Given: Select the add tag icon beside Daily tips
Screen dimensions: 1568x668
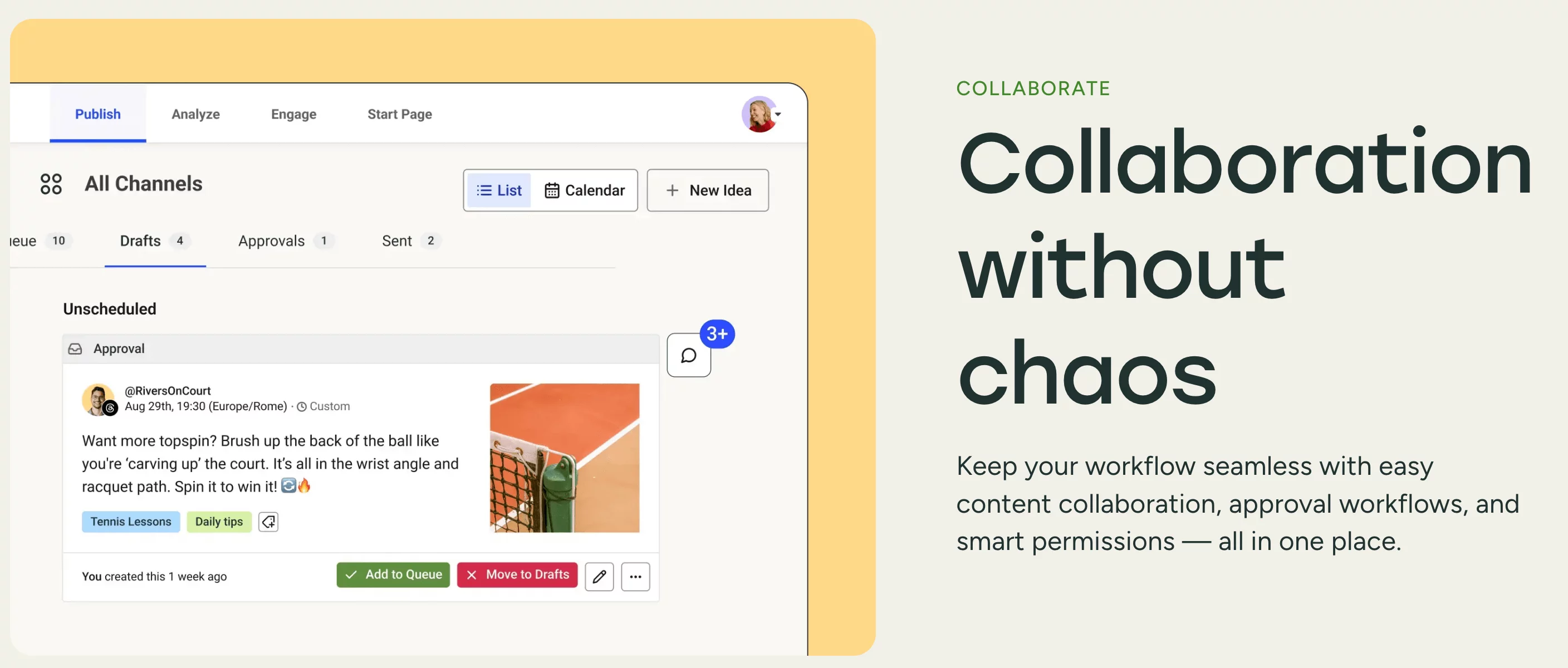Looking at the screenshot, I should tap(268, 522).
